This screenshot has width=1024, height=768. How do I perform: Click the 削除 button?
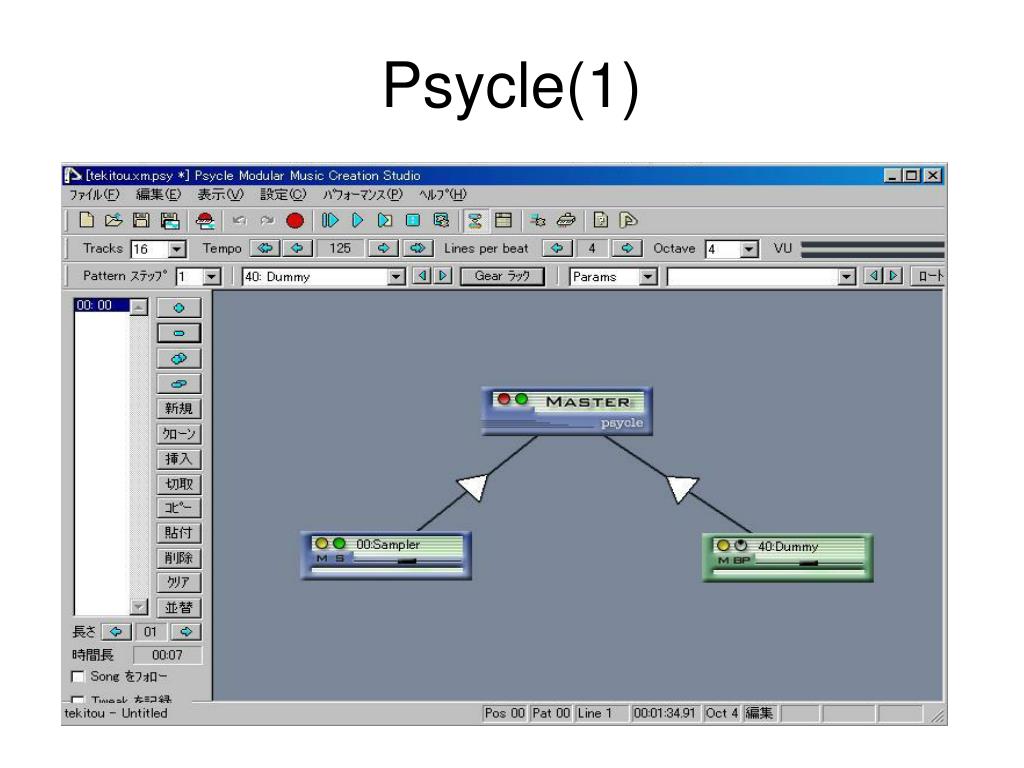178,558
